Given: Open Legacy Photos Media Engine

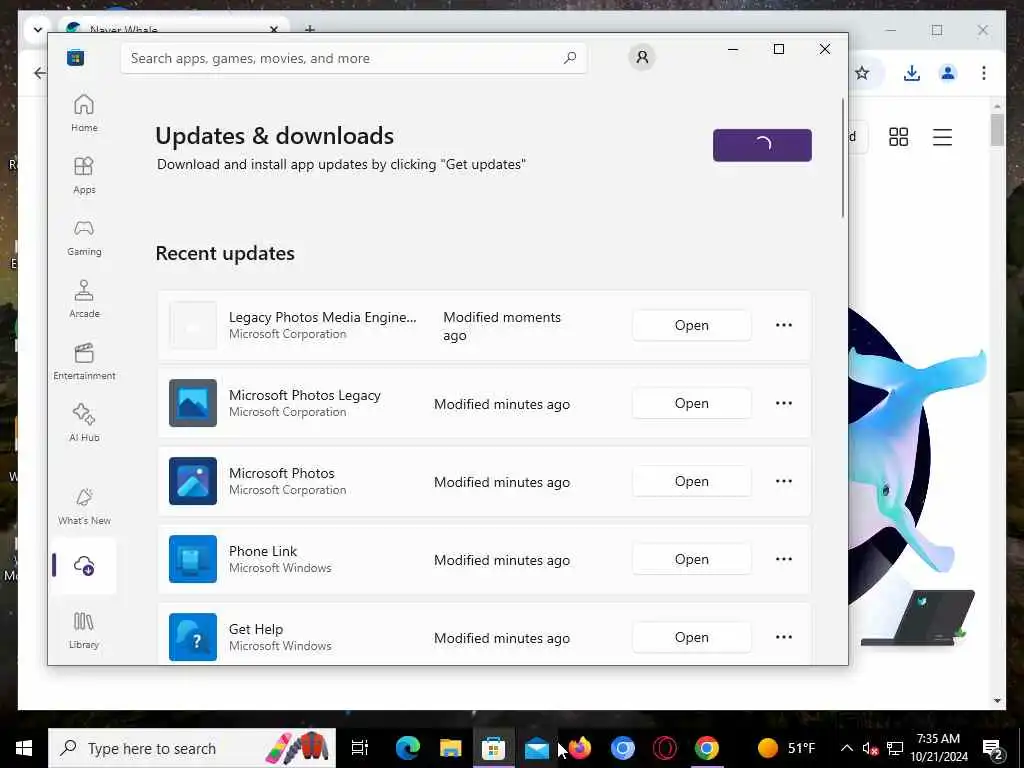Looking at the screenshot, I should click(692, 325).
